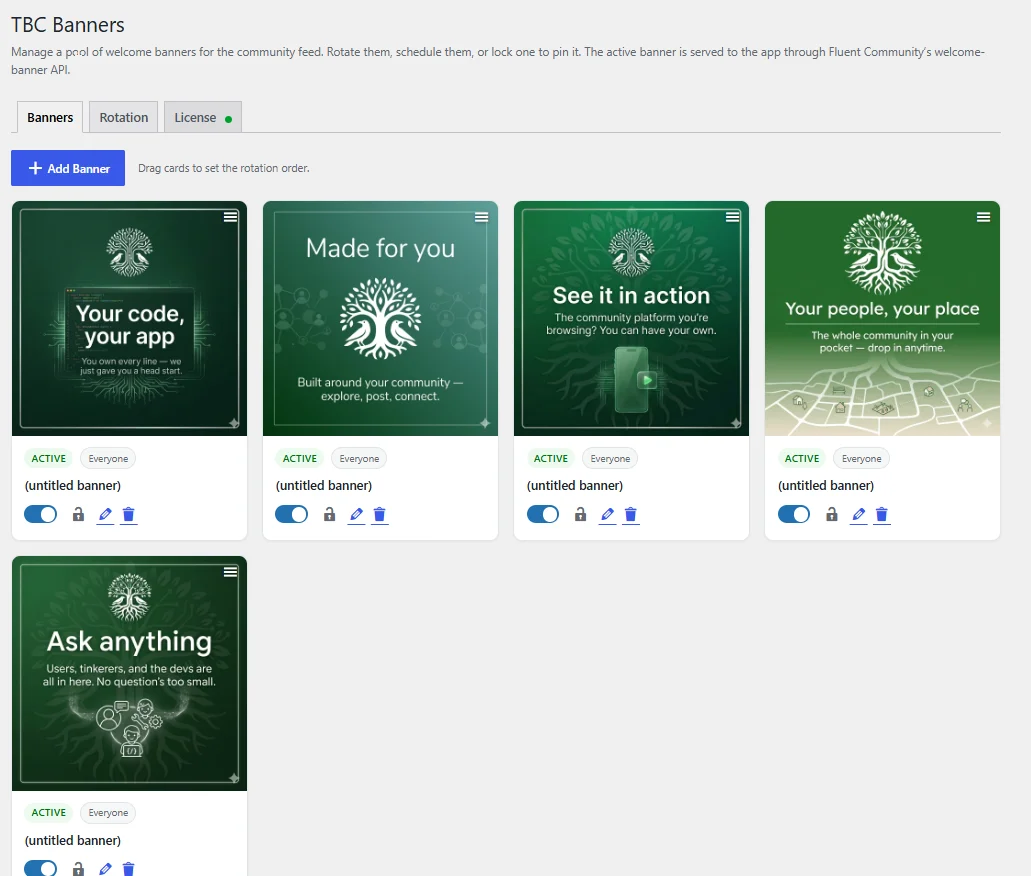
Task: Edit the 'Ask anything' banner via pencil
Action: coord(105,869)
